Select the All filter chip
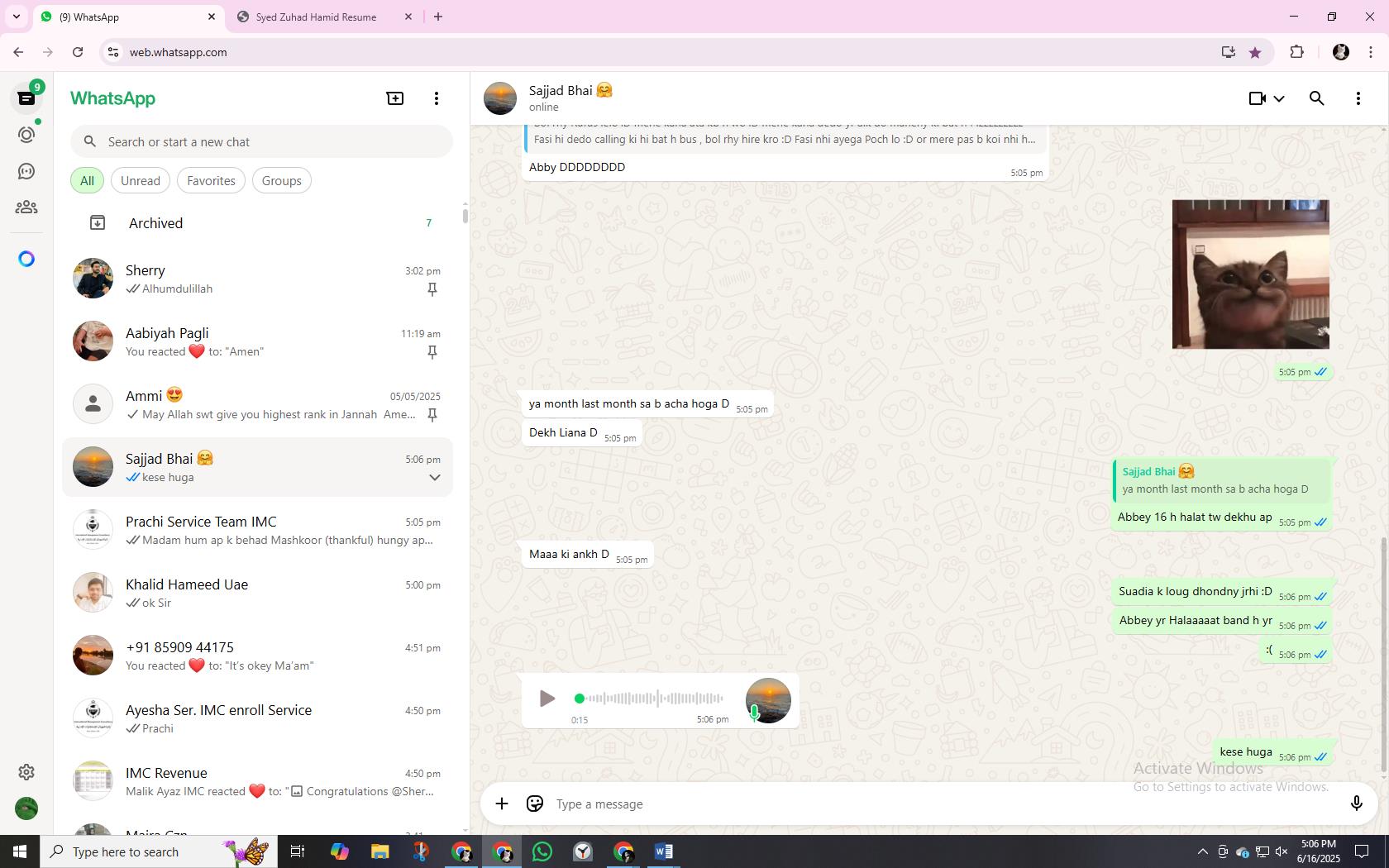 87,181
